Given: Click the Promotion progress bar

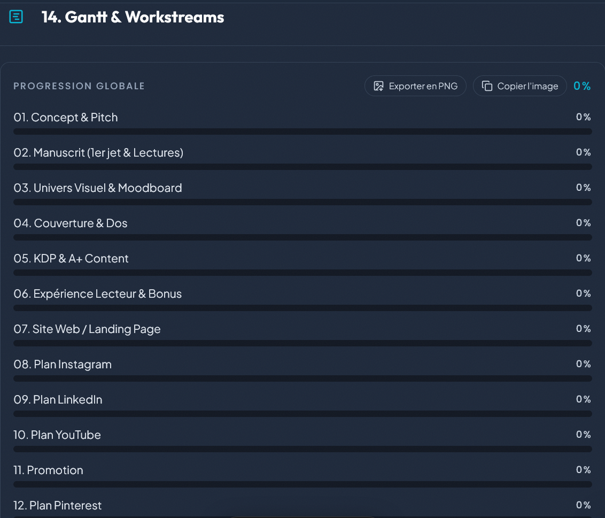Looking at the screenshot, I should (x=302, y=484).
